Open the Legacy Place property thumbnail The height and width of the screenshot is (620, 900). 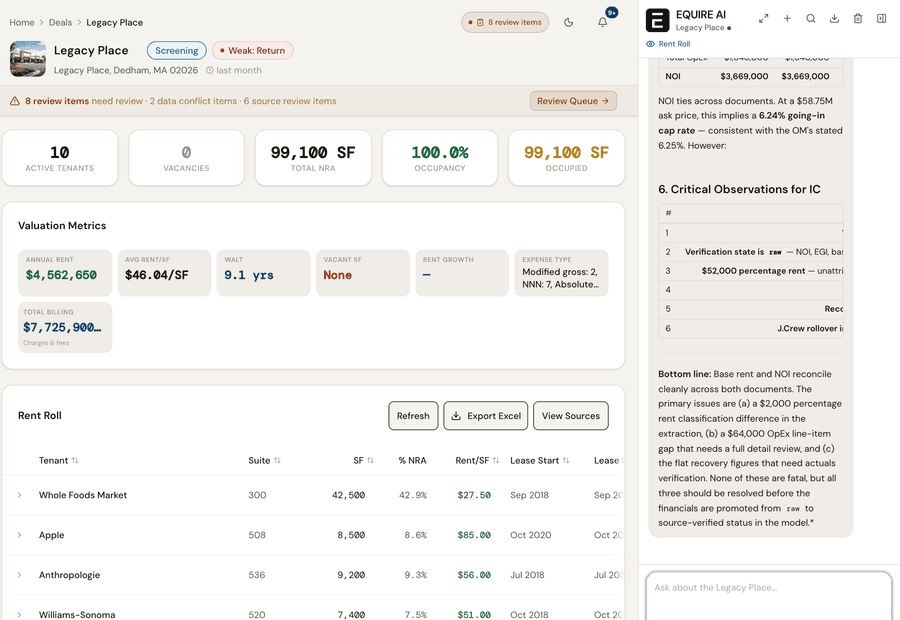28,59
